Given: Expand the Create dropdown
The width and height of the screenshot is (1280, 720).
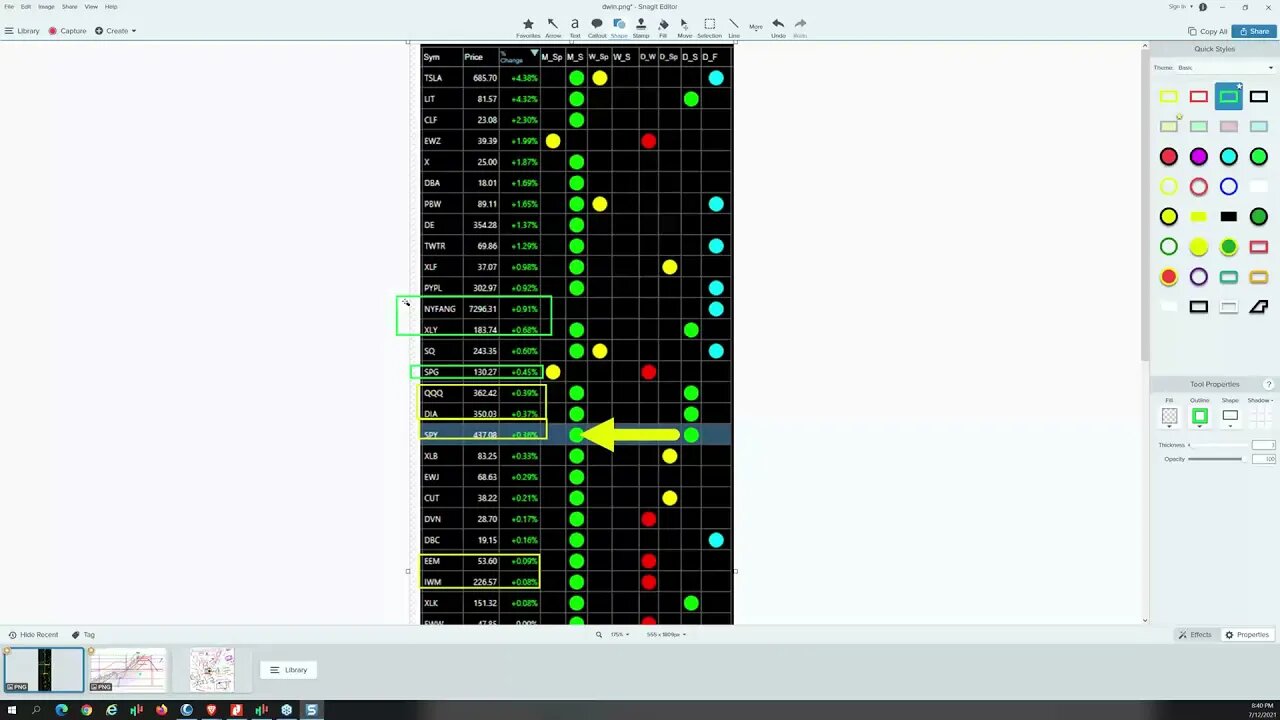Looking at the screenshot, I should [115, 31].
